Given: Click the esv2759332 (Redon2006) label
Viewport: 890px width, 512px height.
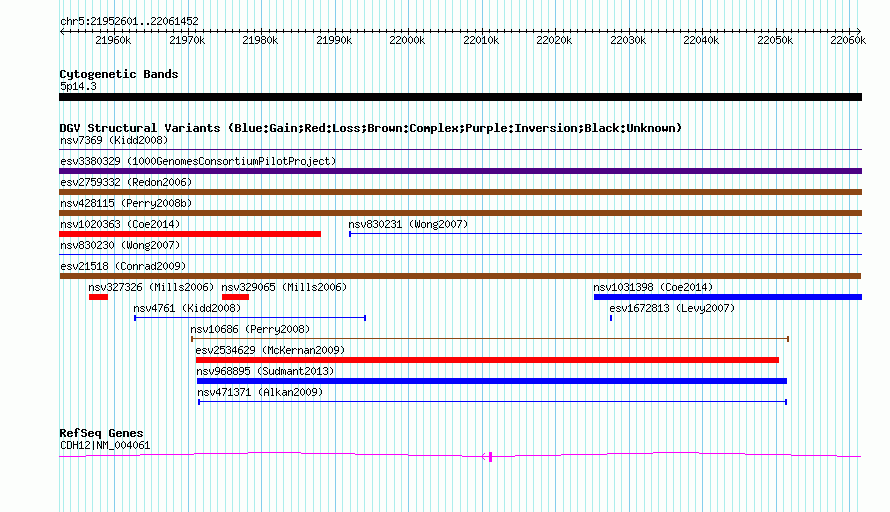Looking at the screenshot, I should [126, 182].
